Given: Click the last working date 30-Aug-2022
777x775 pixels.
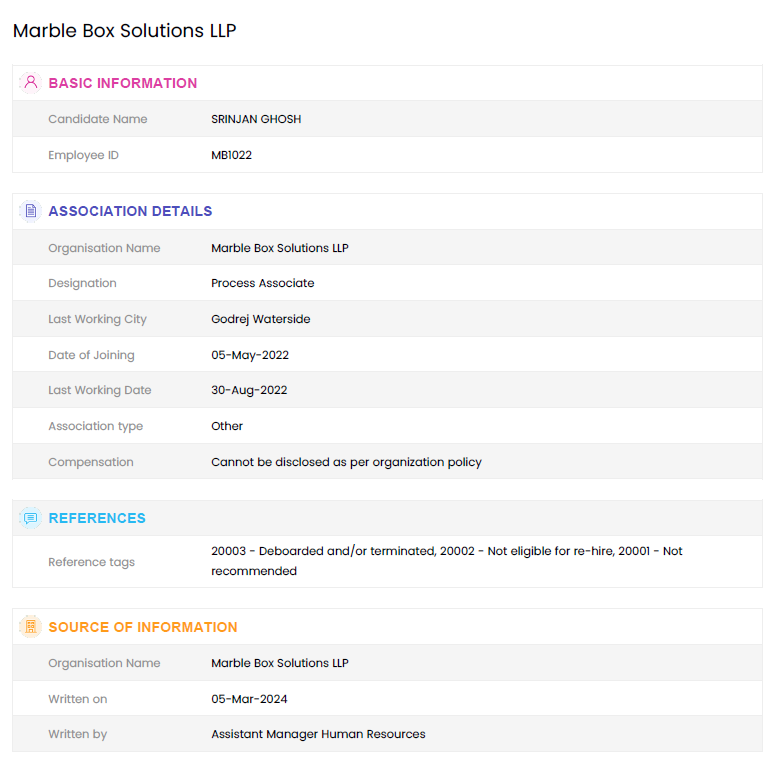Looking at the screenshot, I should tap(249, 390).
